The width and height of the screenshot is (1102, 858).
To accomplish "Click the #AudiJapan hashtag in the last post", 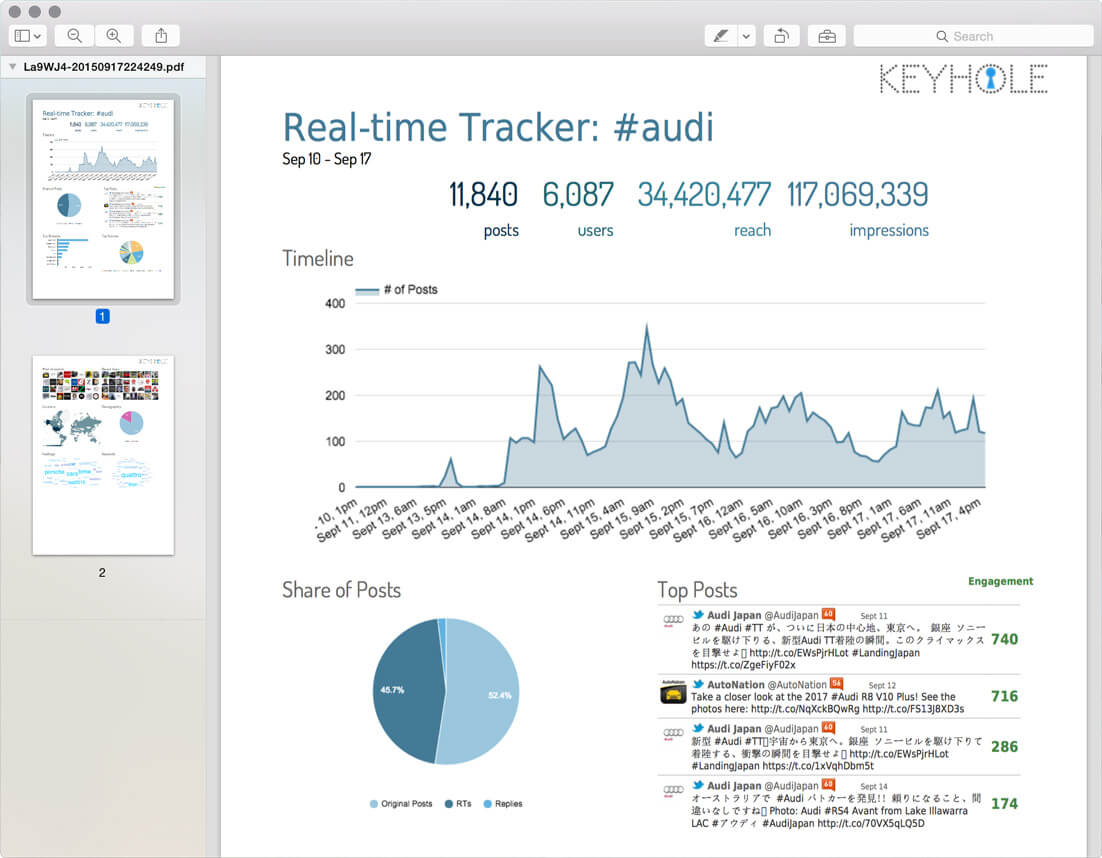I will coord(788,824).
